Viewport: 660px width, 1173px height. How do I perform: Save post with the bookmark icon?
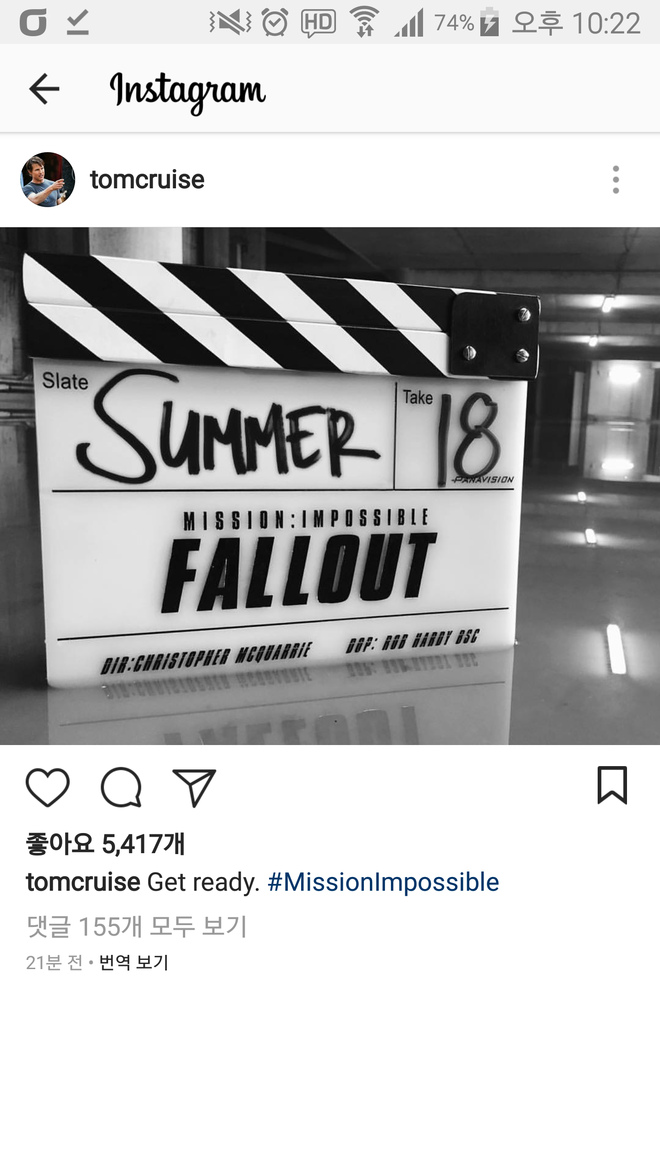point(612,785)
